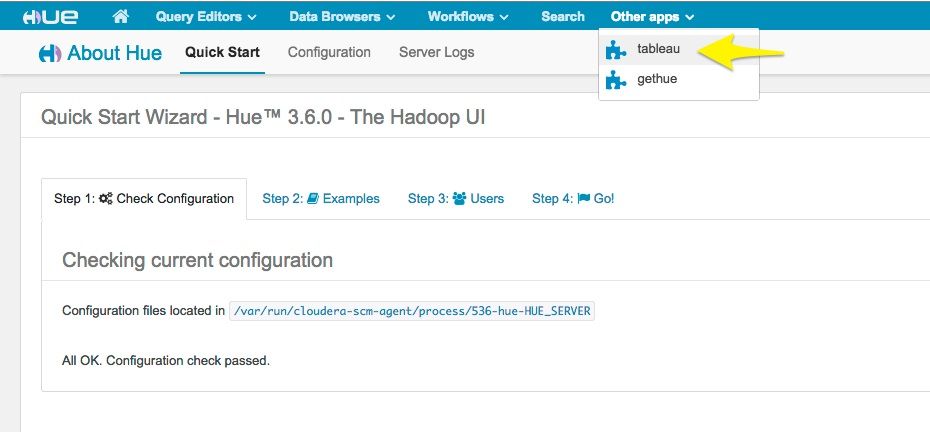930x432 pixels.
Task: Collapse the Other apps dropdown
Action: tap(652, 17)
